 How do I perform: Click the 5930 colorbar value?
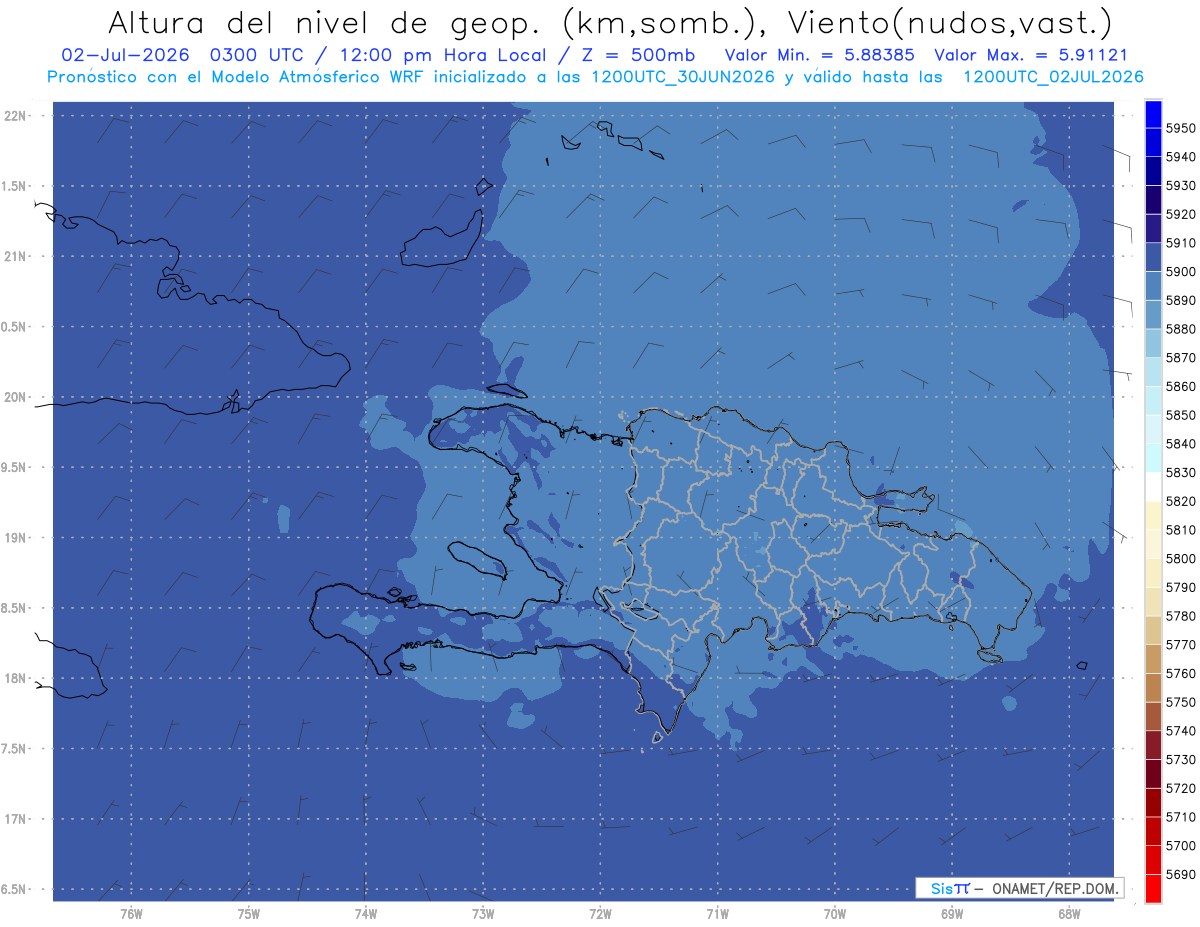(1181, 186)
